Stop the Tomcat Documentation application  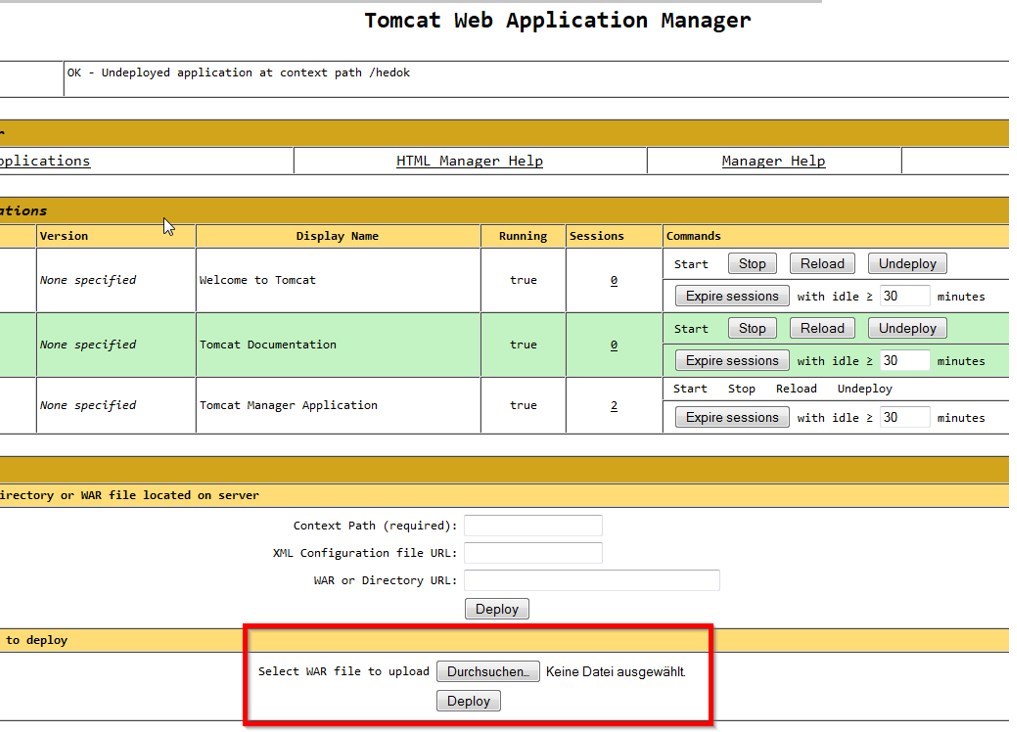point(752,329)
